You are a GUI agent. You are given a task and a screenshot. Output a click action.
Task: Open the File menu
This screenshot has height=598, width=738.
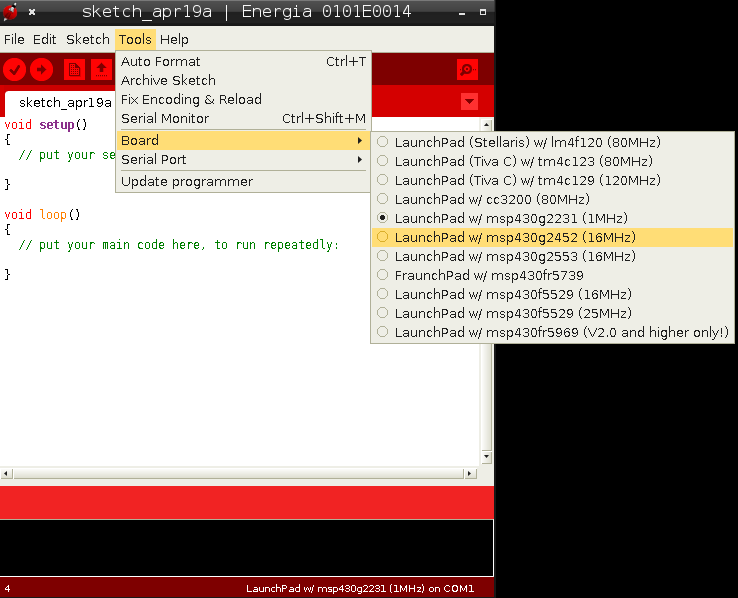[14, 40]
